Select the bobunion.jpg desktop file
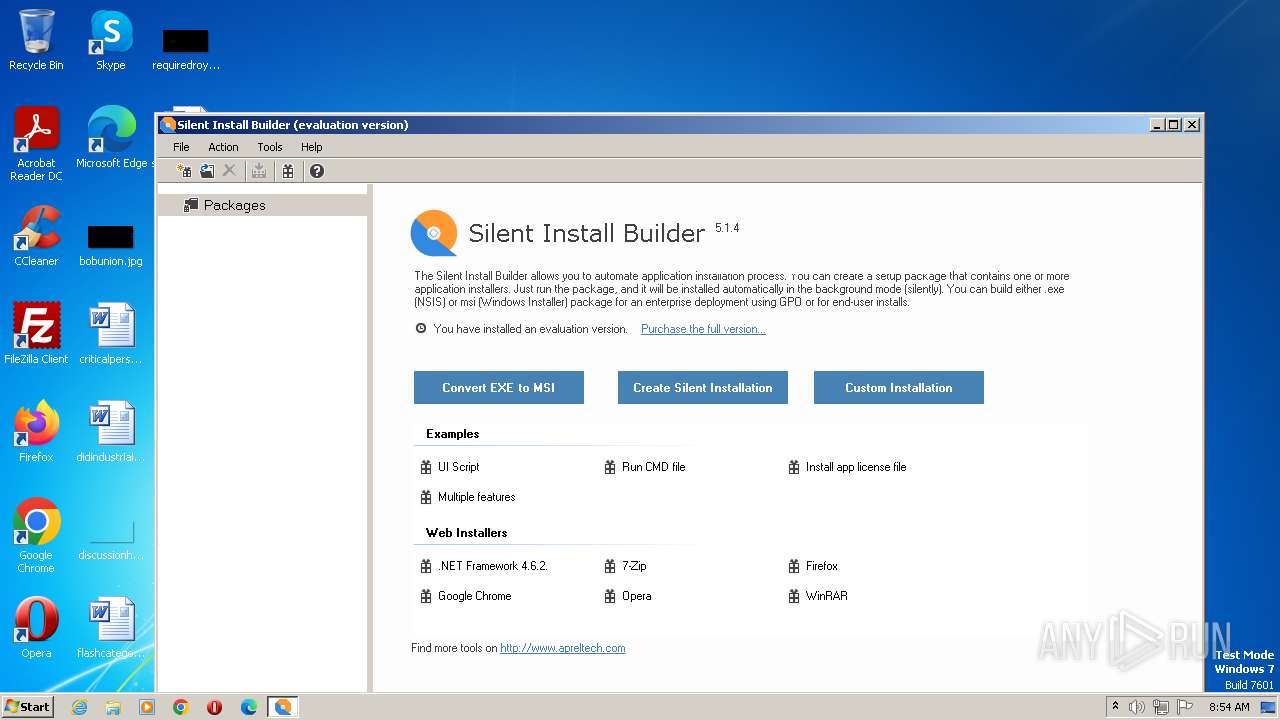This screenshot has width=1280, height=720. (x=111, y=245)
